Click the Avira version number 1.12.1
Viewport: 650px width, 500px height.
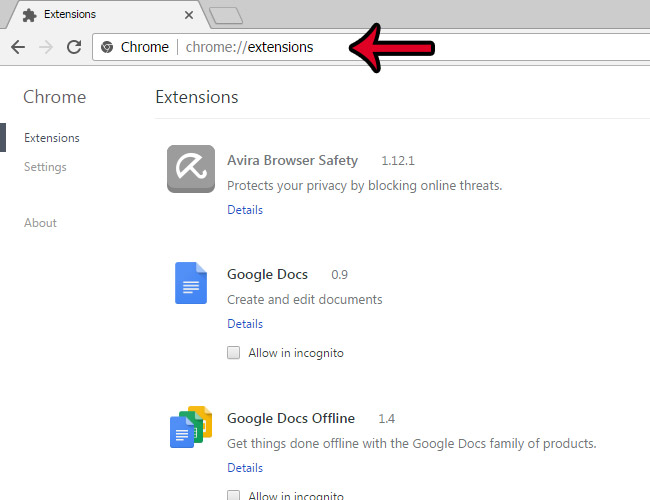(x=398, y=160)
